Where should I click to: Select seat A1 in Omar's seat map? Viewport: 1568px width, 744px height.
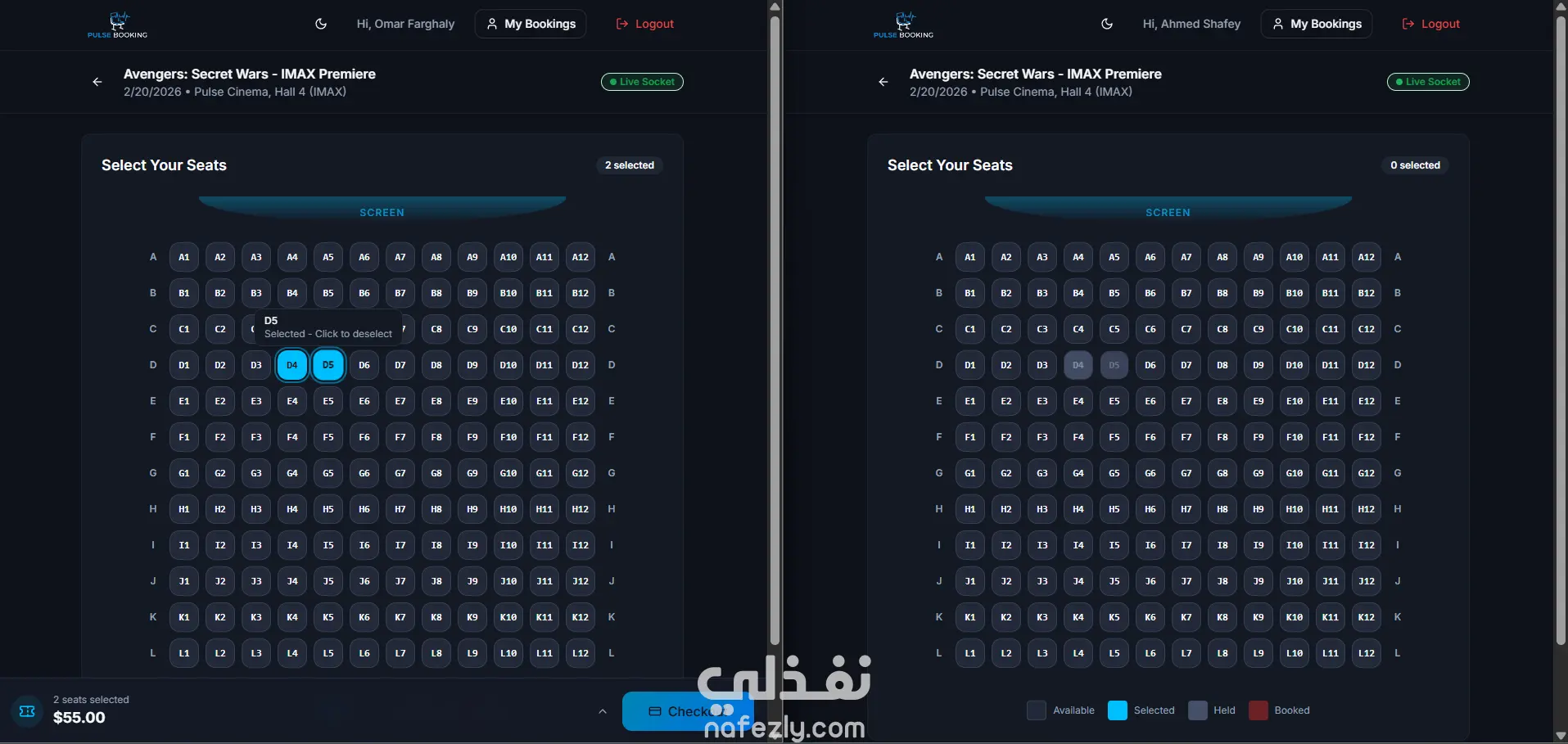(184, 257)
